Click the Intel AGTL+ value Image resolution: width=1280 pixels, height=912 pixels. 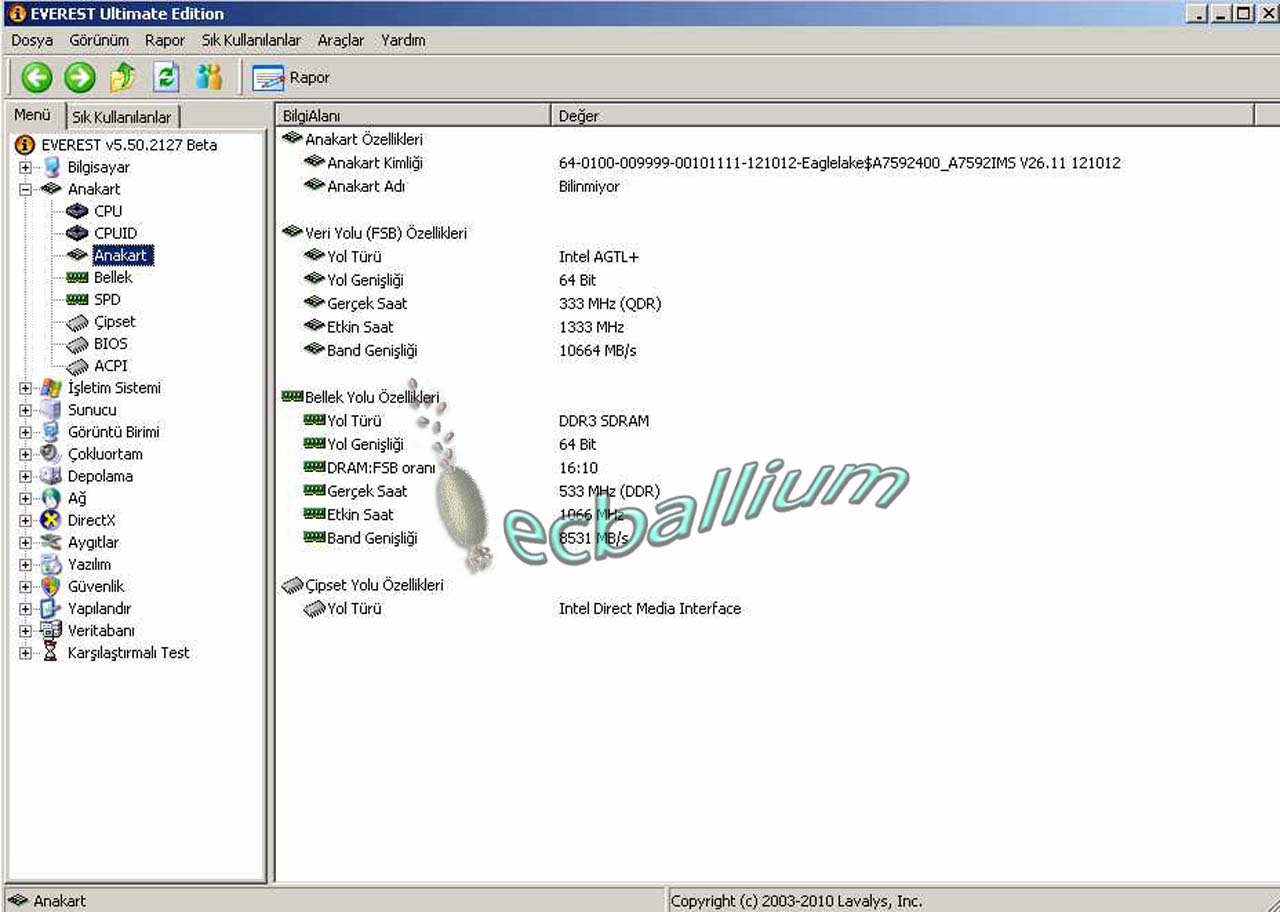pyautogui.click(x=599, y=257)
